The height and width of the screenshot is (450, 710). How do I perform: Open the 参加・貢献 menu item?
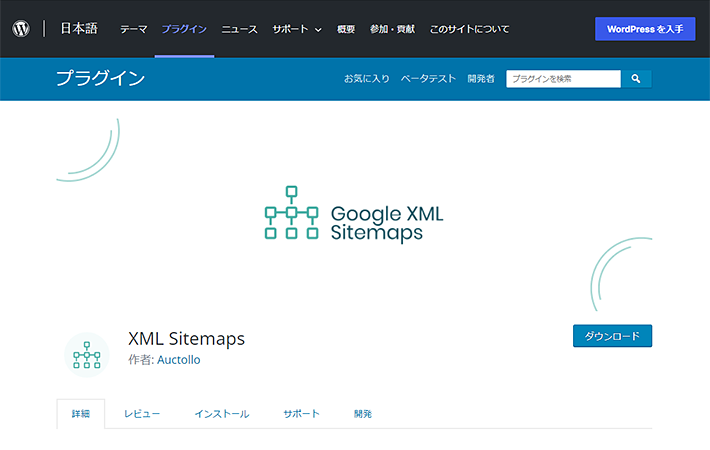coord(392,29)
